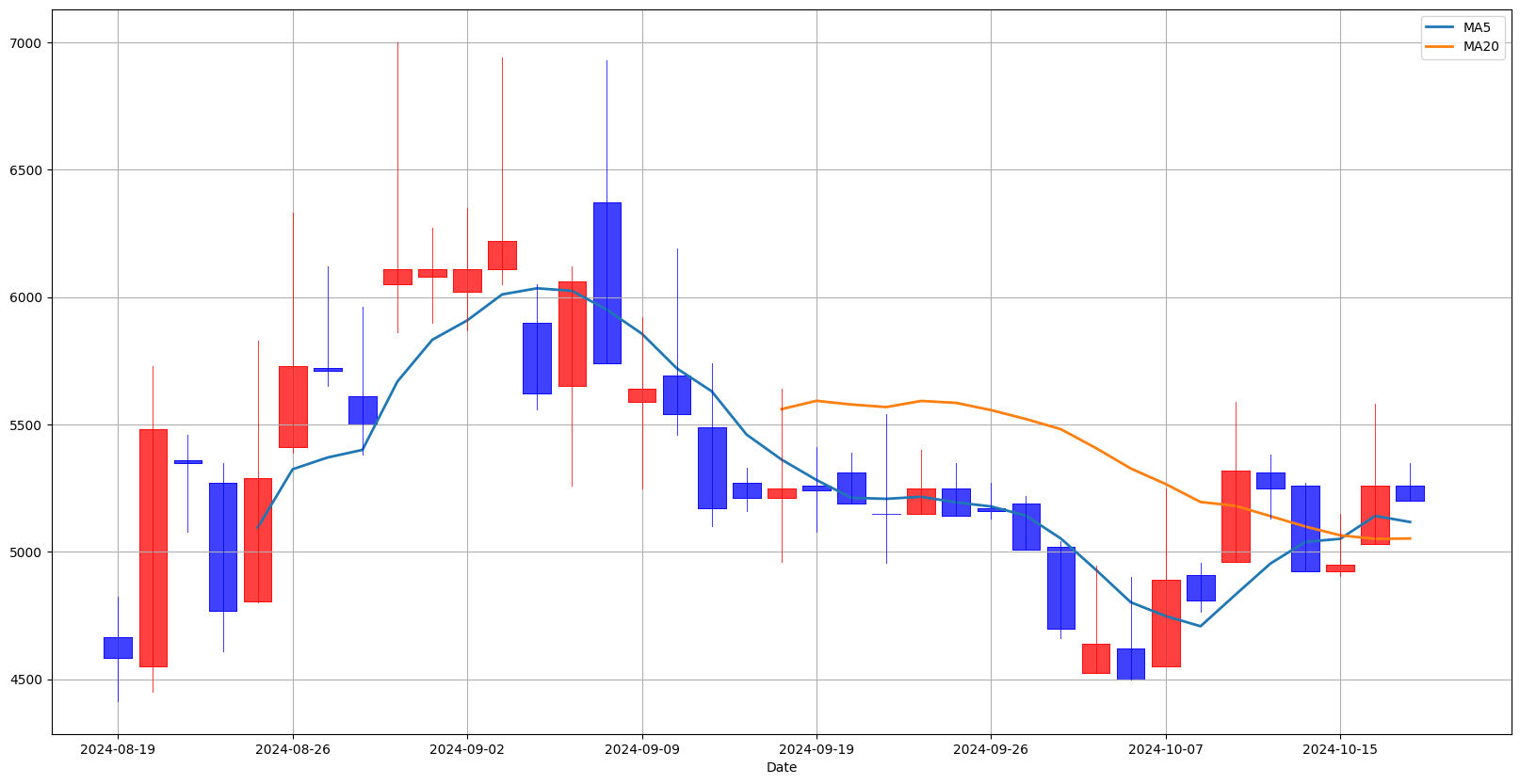The image size is (1520, 784).
Task: Click the small red candle on 2024-10-15
Action: (x=1340, y=568)
